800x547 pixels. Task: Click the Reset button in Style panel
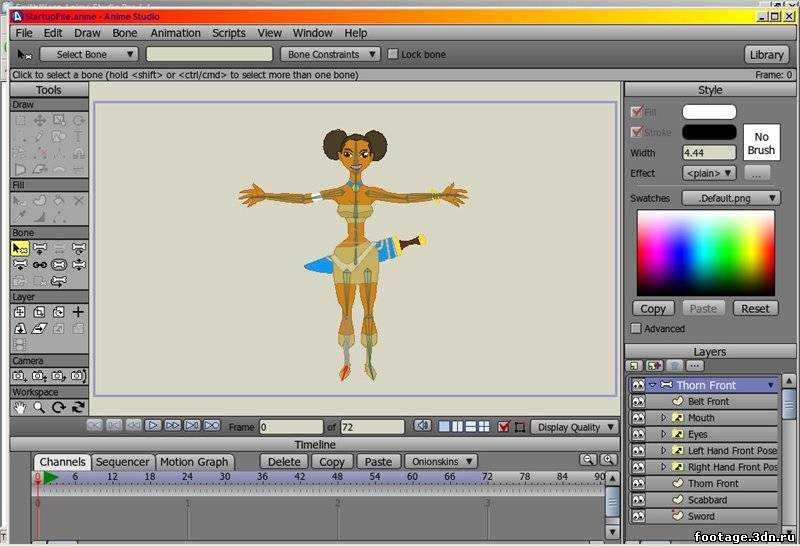click(755, 309)
